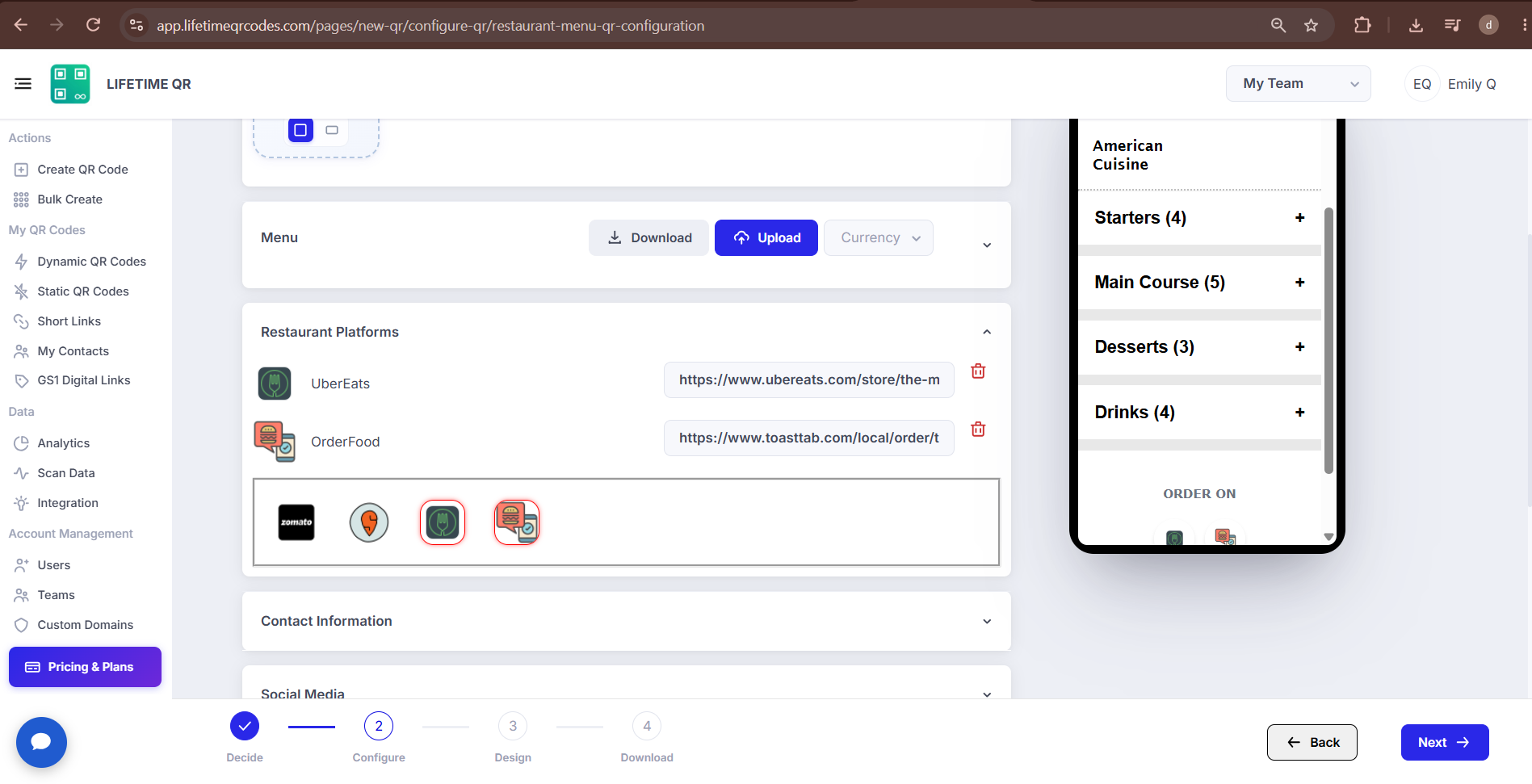Go to Dynamic QR Codes

pos(81,262)
